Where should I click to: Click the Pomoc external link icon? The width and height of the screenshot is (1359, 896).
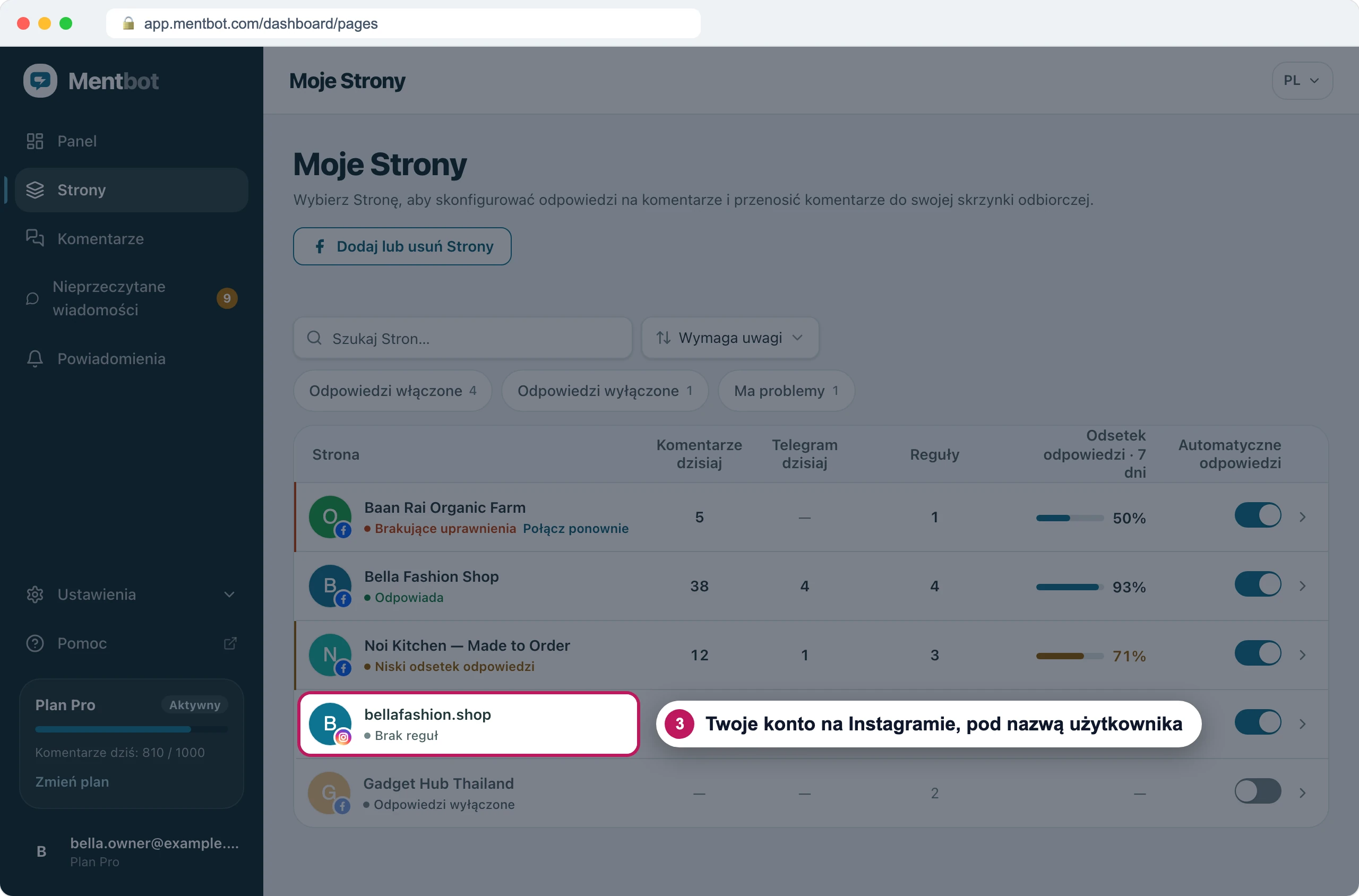(230, 643)
